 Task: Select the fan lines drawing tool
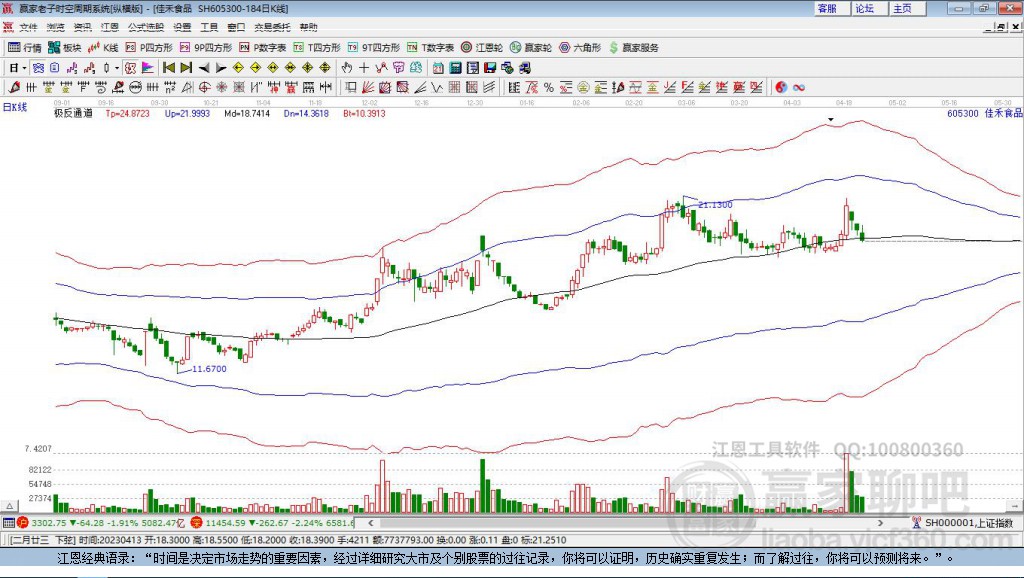point(368,88)
